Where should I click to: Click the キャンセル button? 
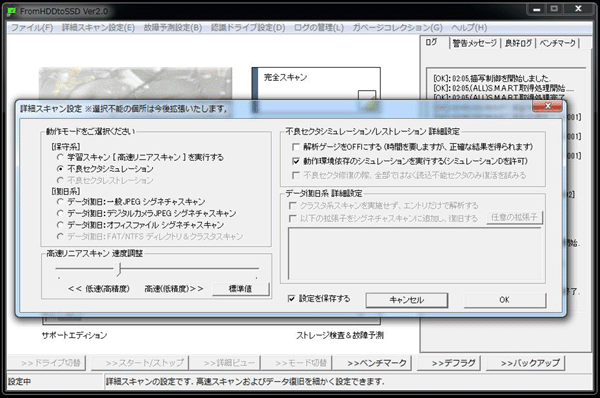406,300
